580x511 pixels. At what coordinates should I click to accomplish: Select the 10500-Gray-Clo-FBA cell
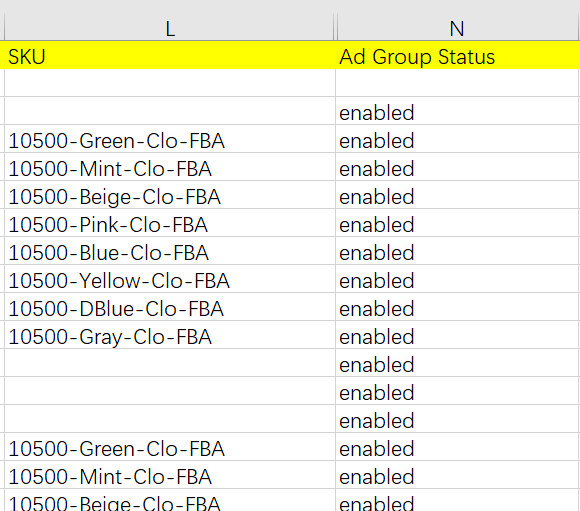pyautogui.click(x=169, y=335)
